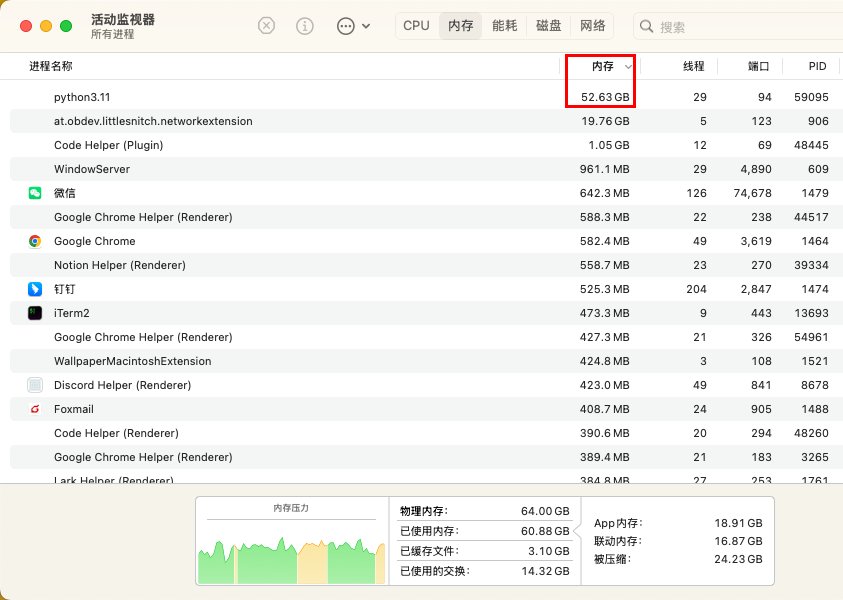Toggle sort direction arrow in 内存 header
The image size is (843, 600).
628,67
